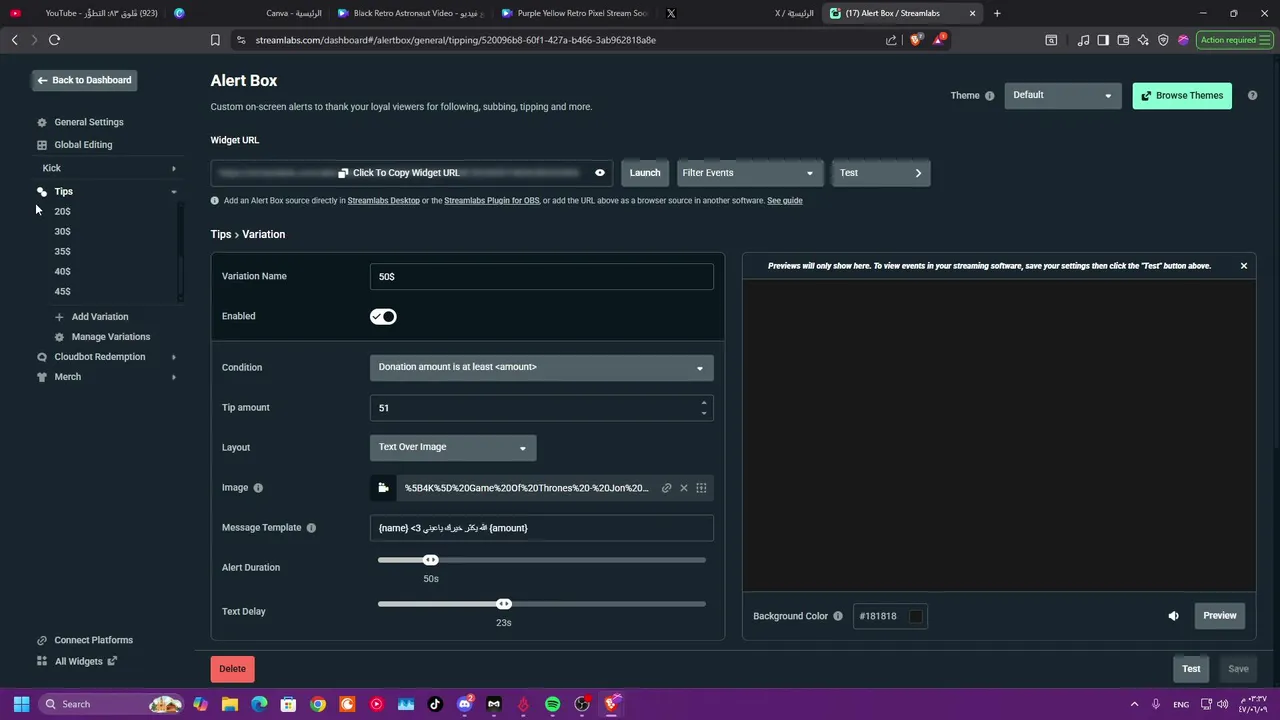Screen dimensions: 1280x720
Task: Open the media playlist music-note icon
Action: tap(1084, 40)
